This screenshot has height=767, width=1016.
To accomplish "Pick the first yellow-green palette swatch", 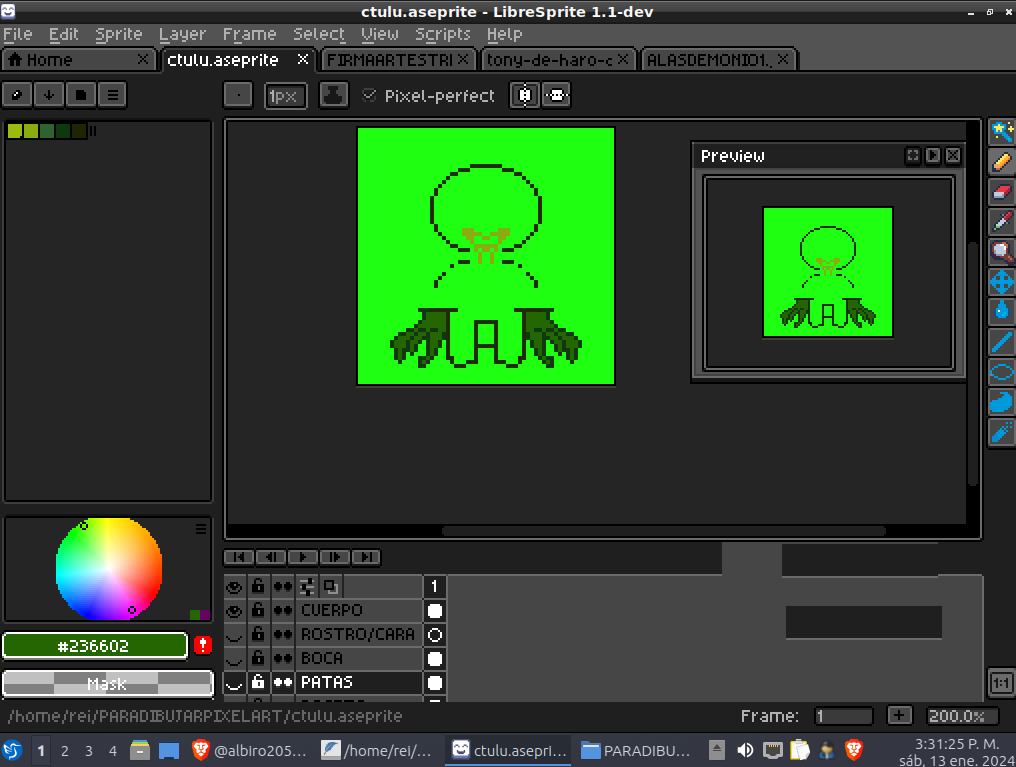I will tap(14, 131).
